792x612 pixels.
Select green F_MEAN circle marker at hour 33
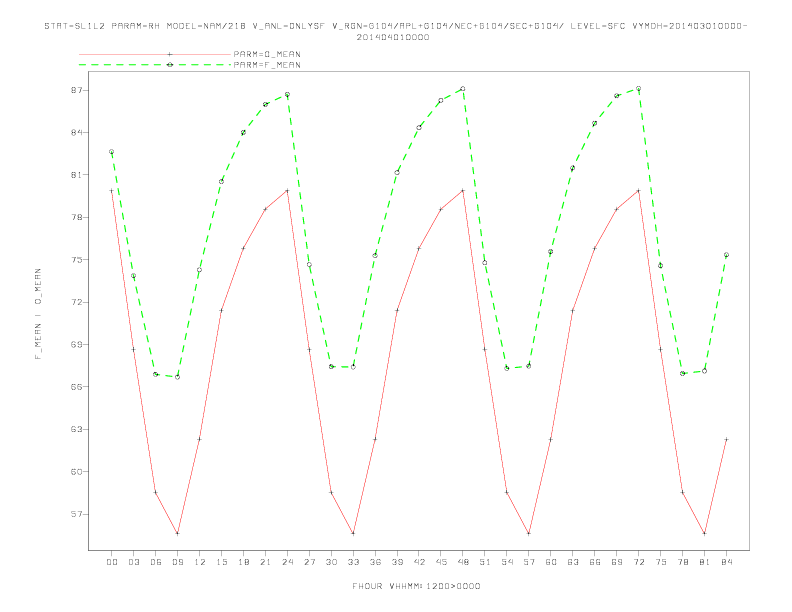(x=353, y=367)
